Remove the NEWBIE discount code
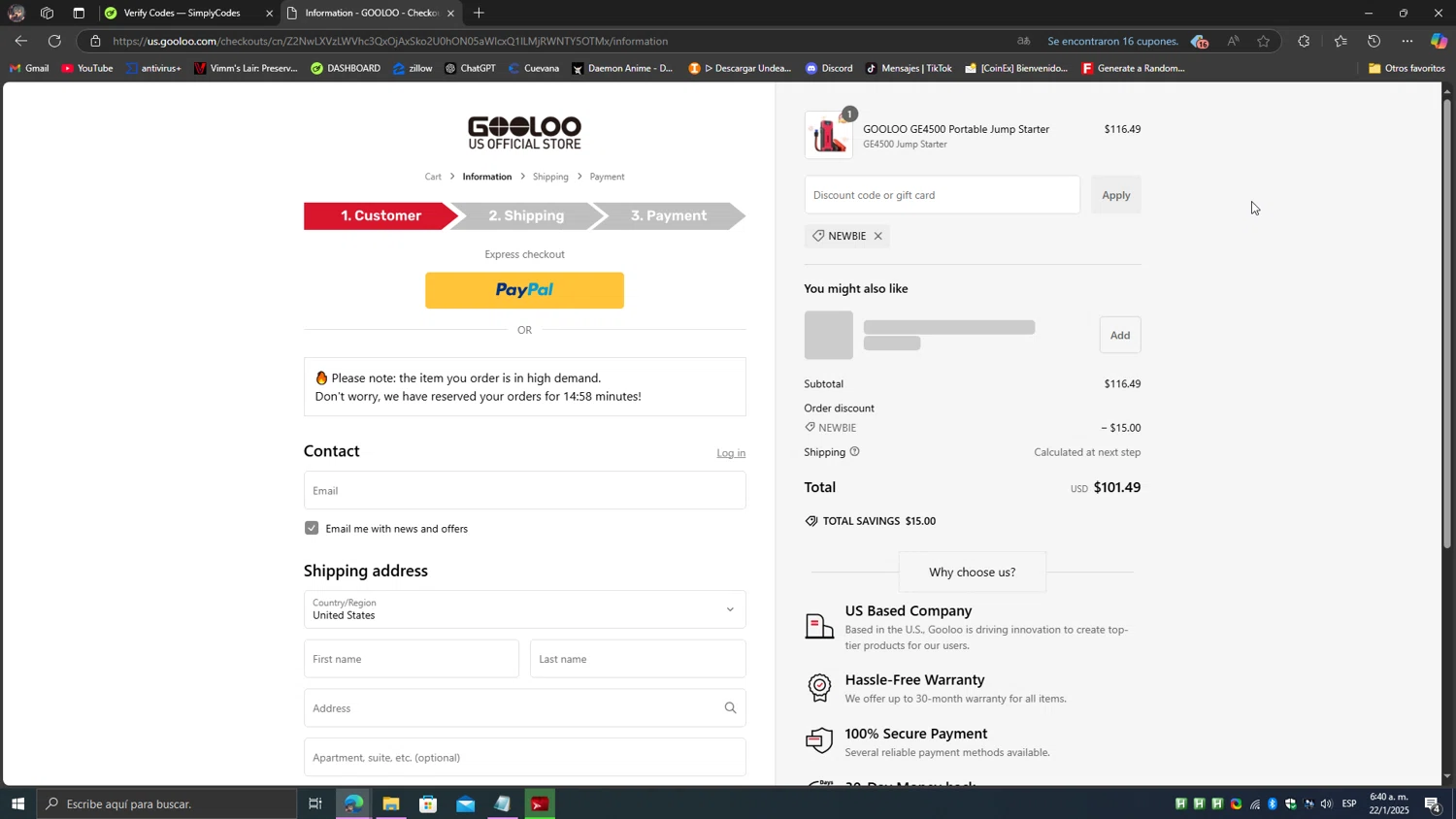The image size is (1456, 819). point(877,236)
